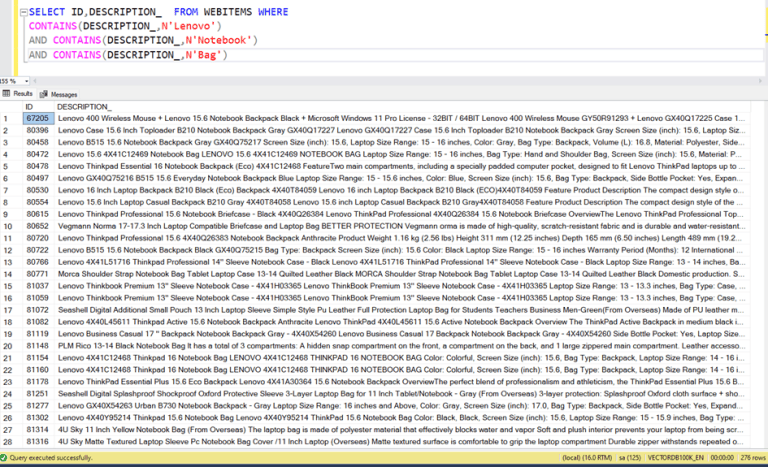Select the ID column header
The height and width of the screenshot is (467, 768).
click(38, 107)
